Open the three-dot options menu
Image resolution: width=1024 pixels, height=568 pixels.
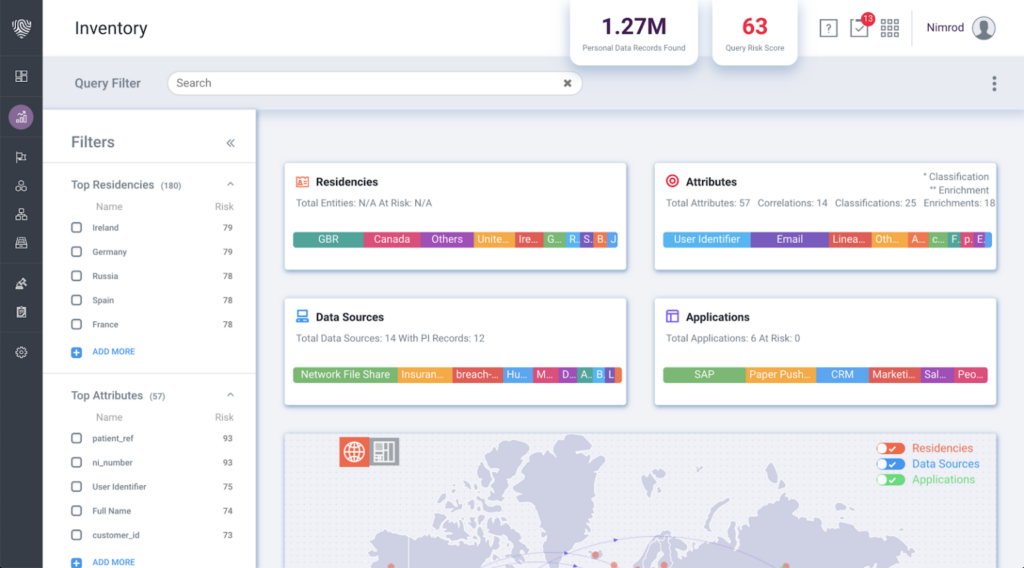click(x=993, y=84)
